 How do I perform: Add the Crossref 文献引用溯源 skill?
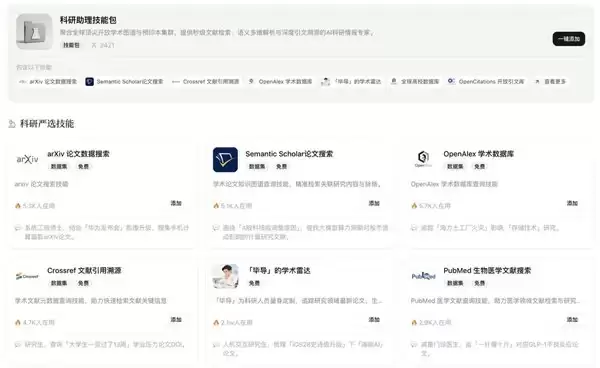click(x=176, y=319)
